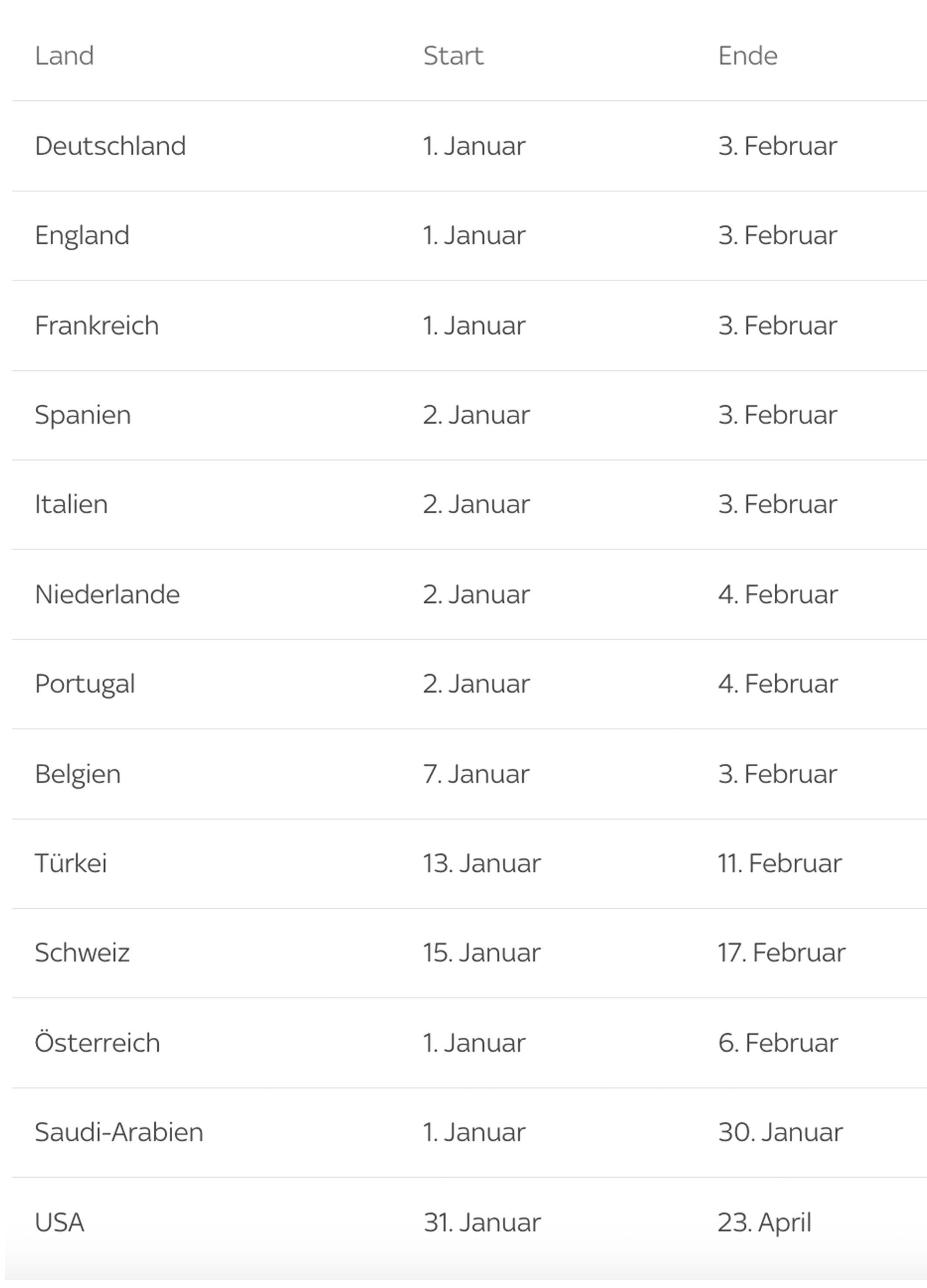Select the Deutschland country cell
The width and height of the screenshot is (927, 1288).
click(110, 146)
